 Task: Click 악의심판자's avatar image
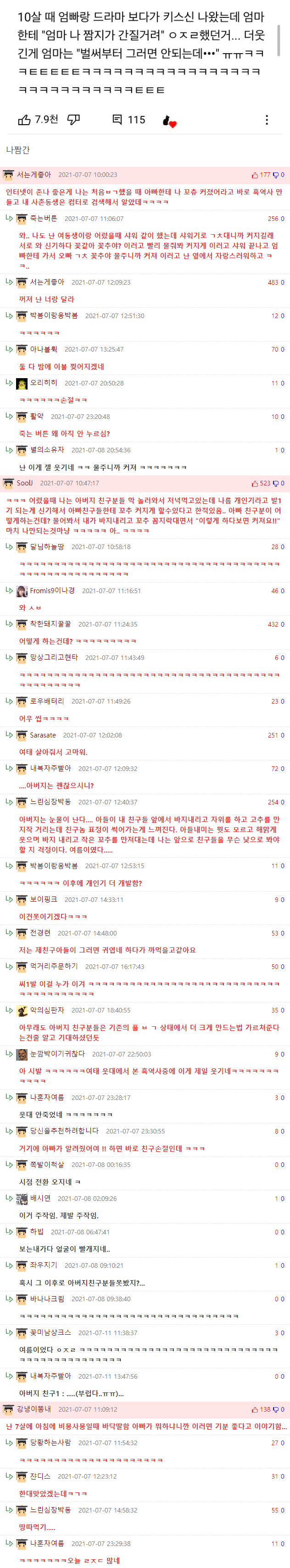coord(21,1011)
